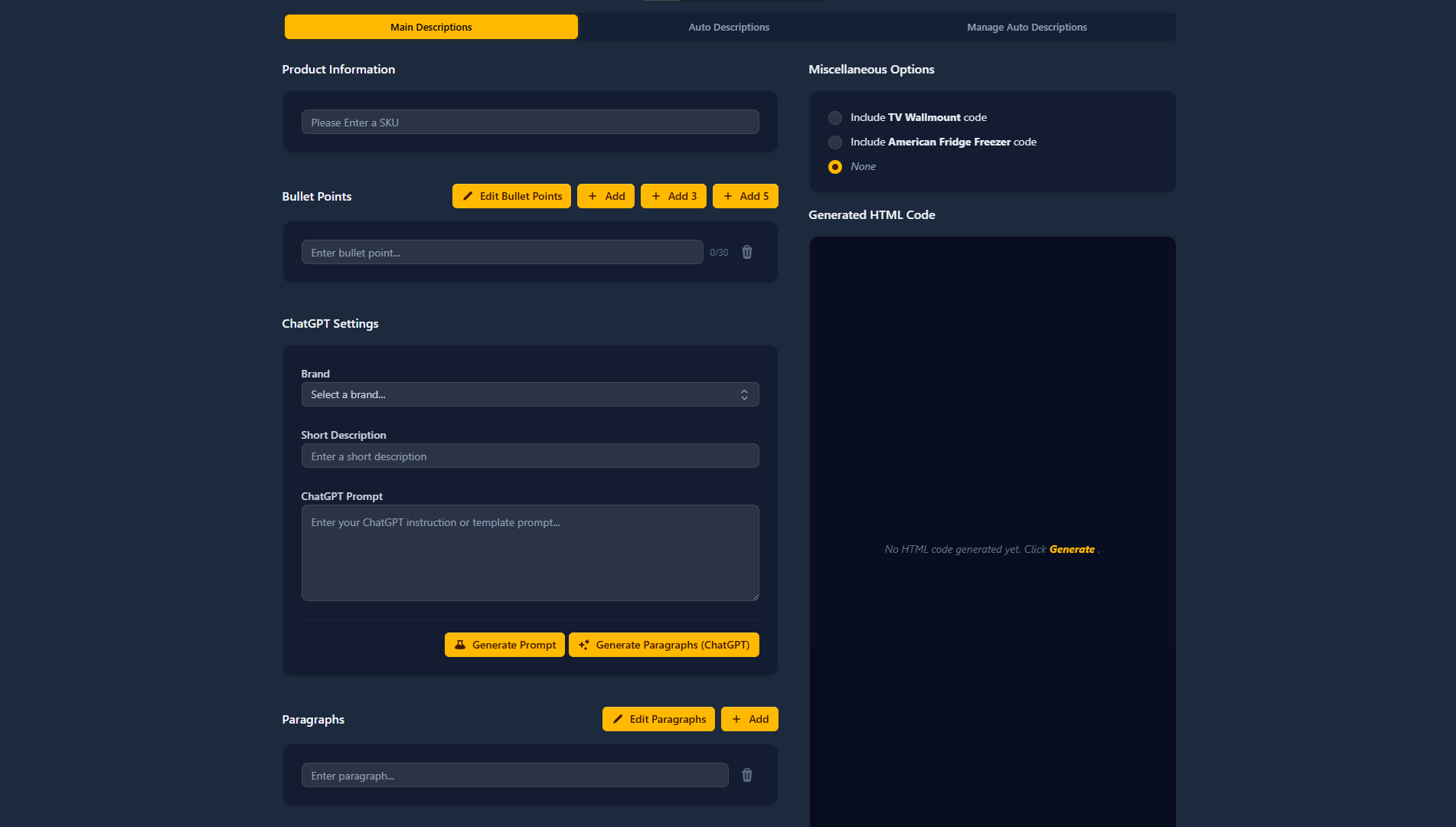Click the Generate link in the HTML panel

click(1072, 549)
